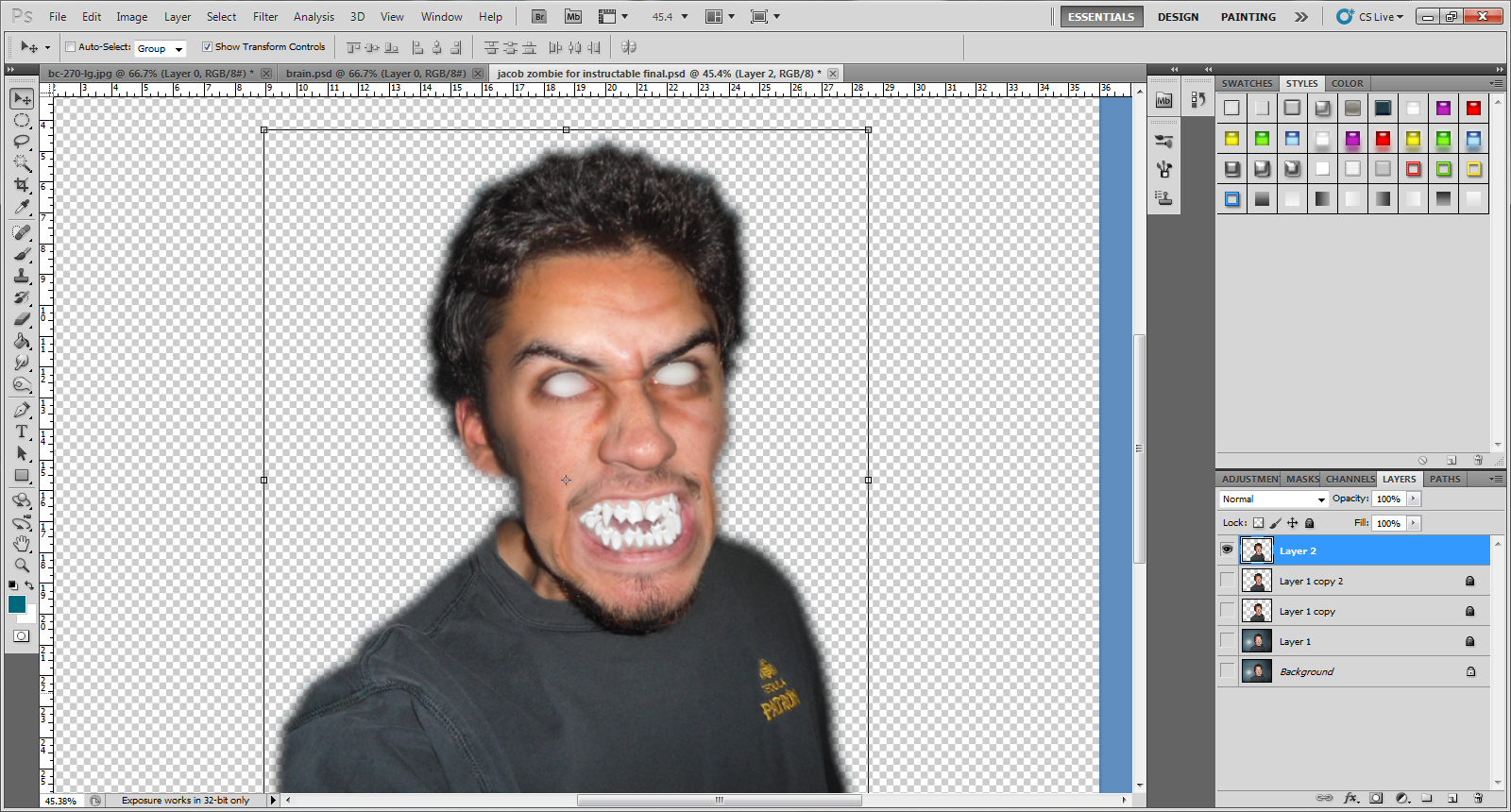The image size is (1511, 812).
Task: Select the Horizontal Type tool
Action: pos(22,431)
